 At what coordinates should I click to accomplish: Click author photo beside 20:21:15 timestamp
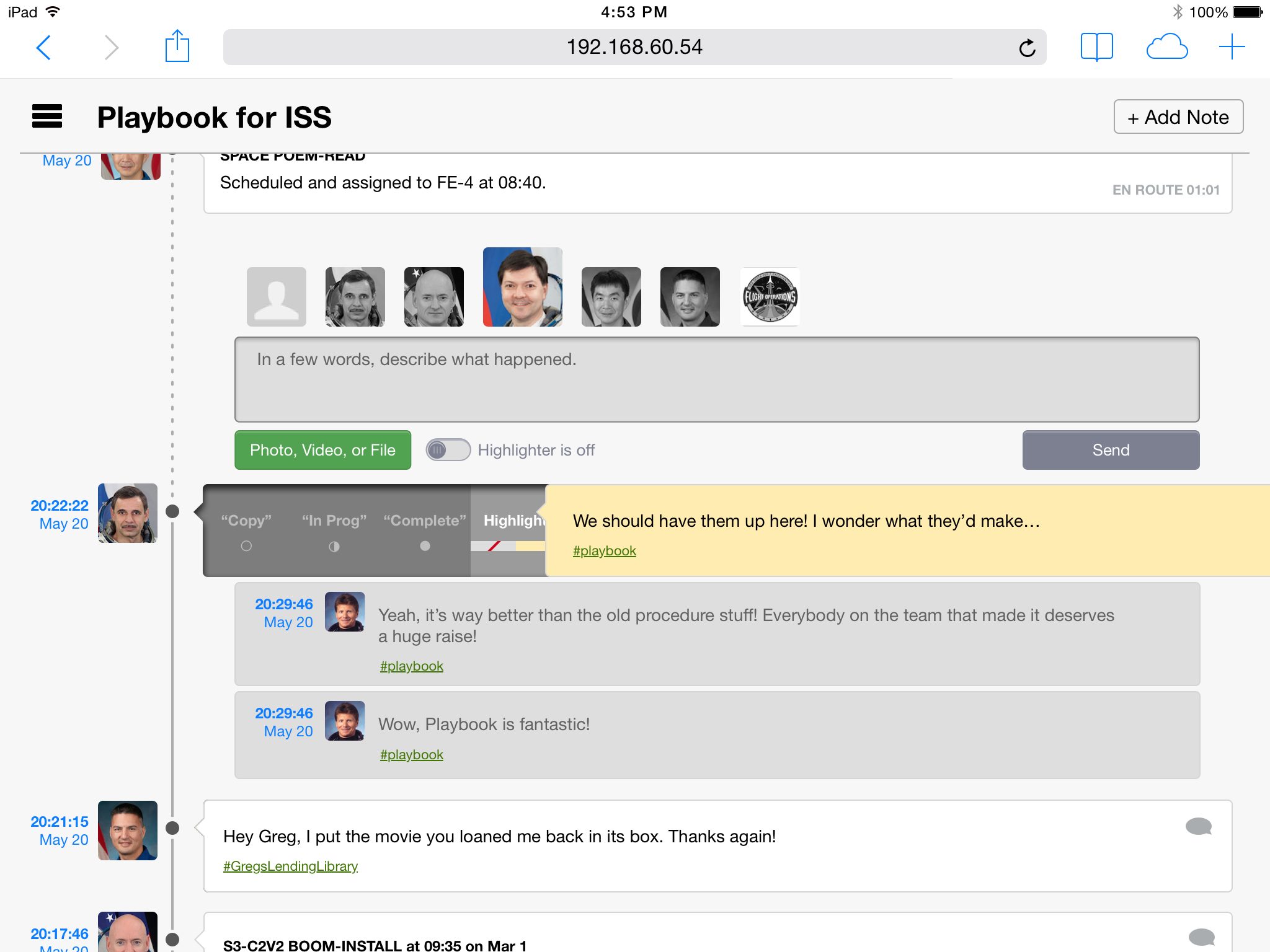[128, 831]
